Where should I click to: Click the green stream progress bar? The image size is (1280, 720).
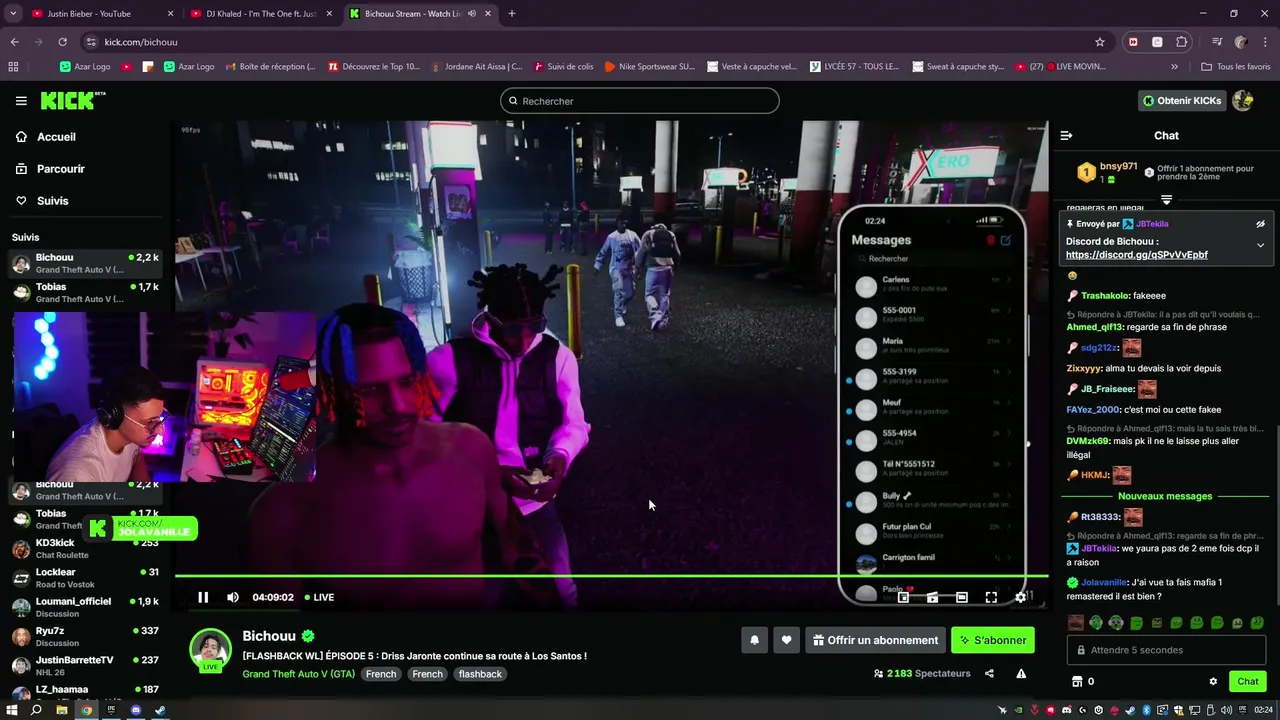click(611, 575)
